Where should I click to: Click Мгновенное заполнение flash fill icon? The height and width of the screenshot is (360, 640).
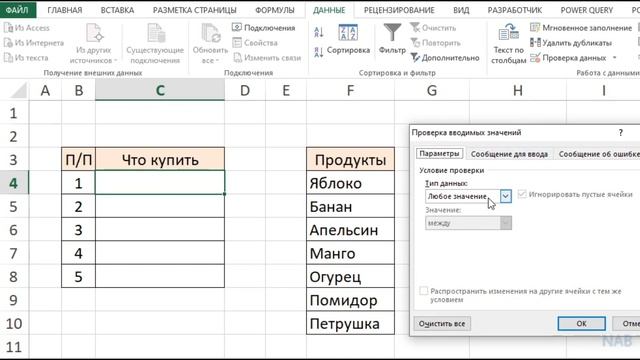pyautogui.click(x=535, y=27)
